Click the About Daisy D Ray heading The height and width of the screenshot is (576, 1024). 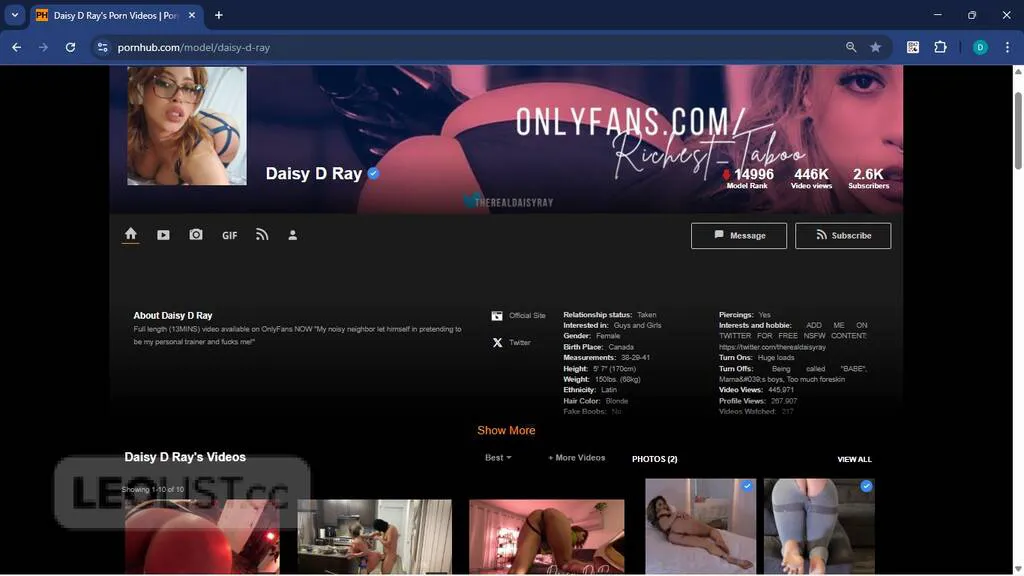173,315
